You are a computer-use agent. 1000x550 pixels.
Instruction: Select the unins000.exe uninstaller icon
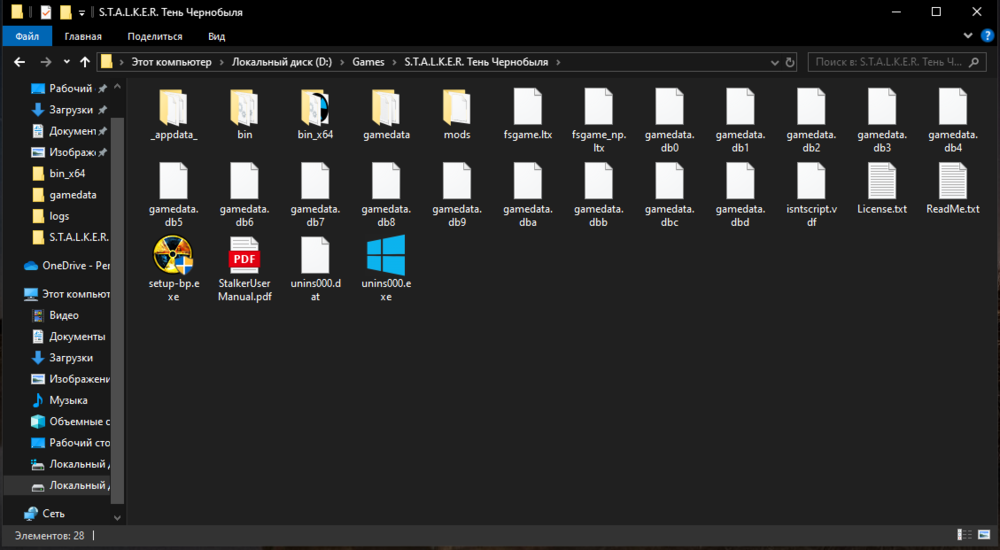[385, 257]
